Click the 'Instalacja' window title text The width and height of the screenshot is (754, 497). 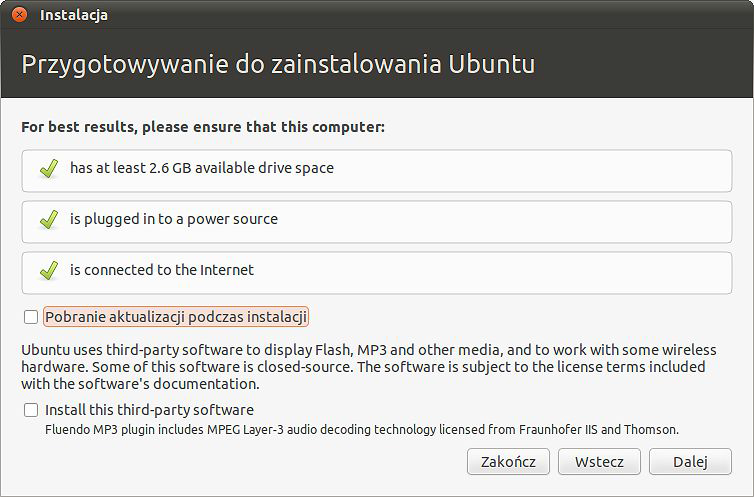(x=74, y=15)
